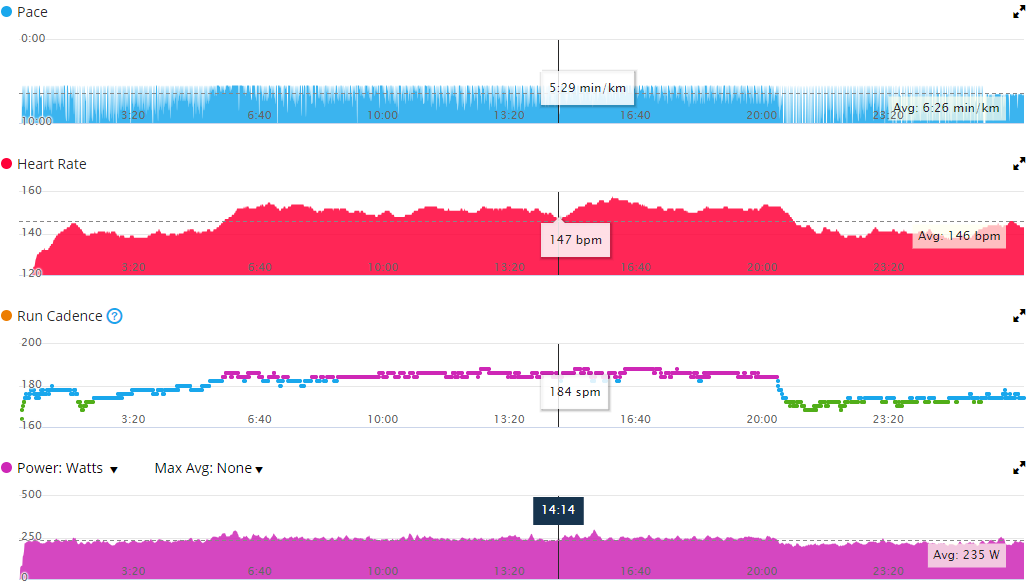Click the Run Cadence chart title
The width and height of the screenshot is (1030, 587).
[x=60, y=316]
